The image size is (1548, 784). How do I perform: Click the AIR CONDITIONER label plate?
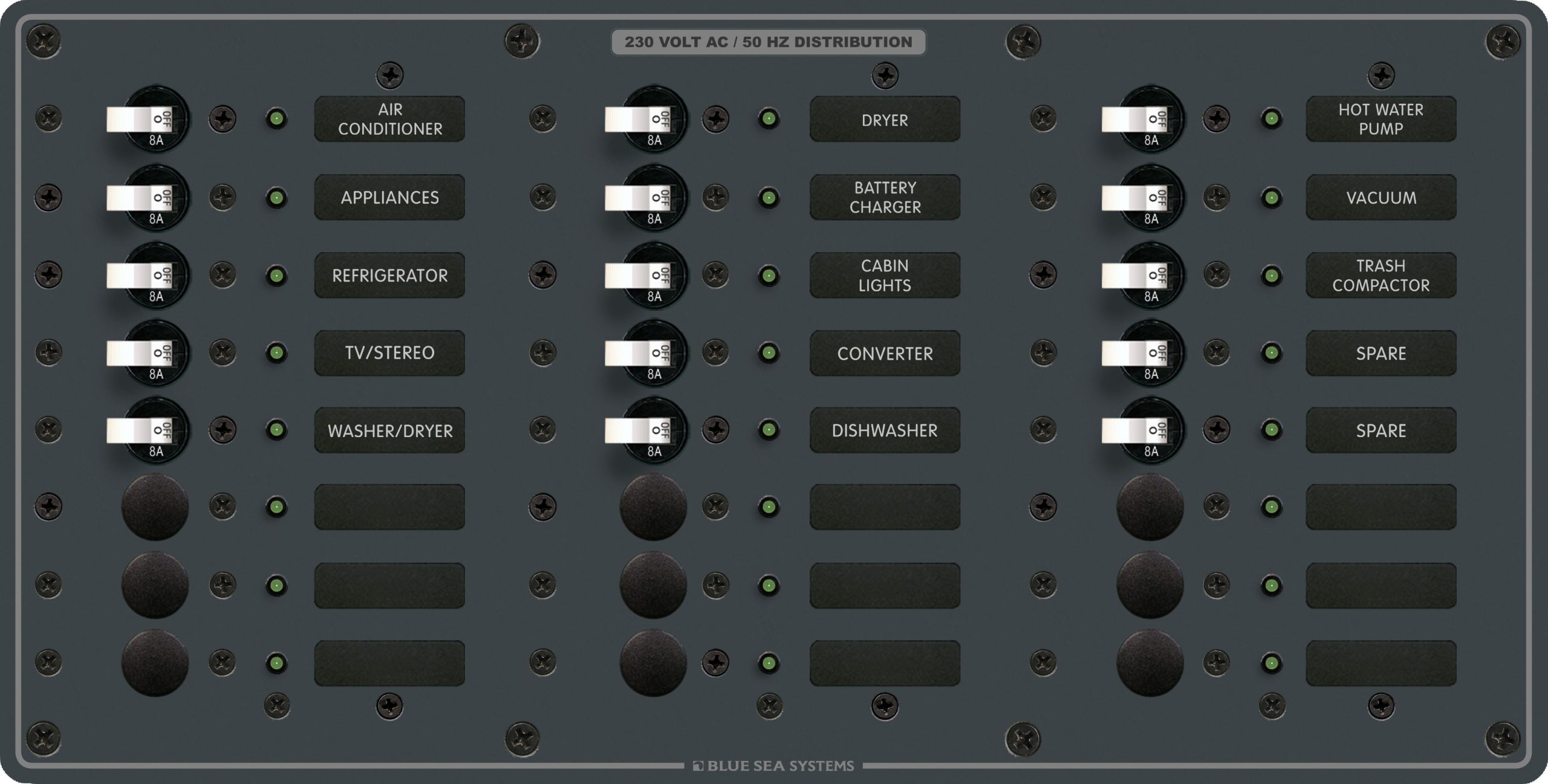tap(389, 119)
